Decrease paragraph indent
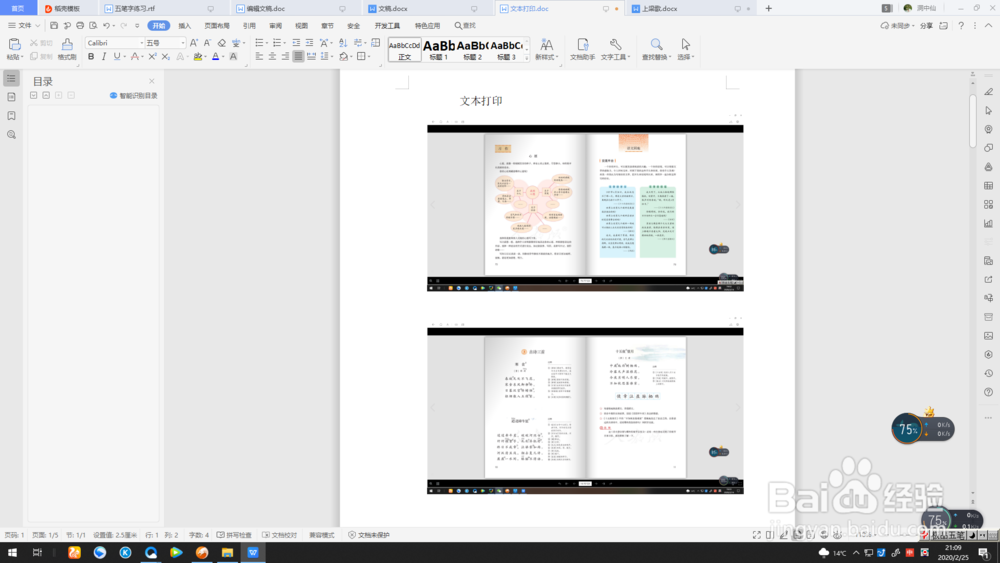 pyautogui.click(x=296, y=43)
